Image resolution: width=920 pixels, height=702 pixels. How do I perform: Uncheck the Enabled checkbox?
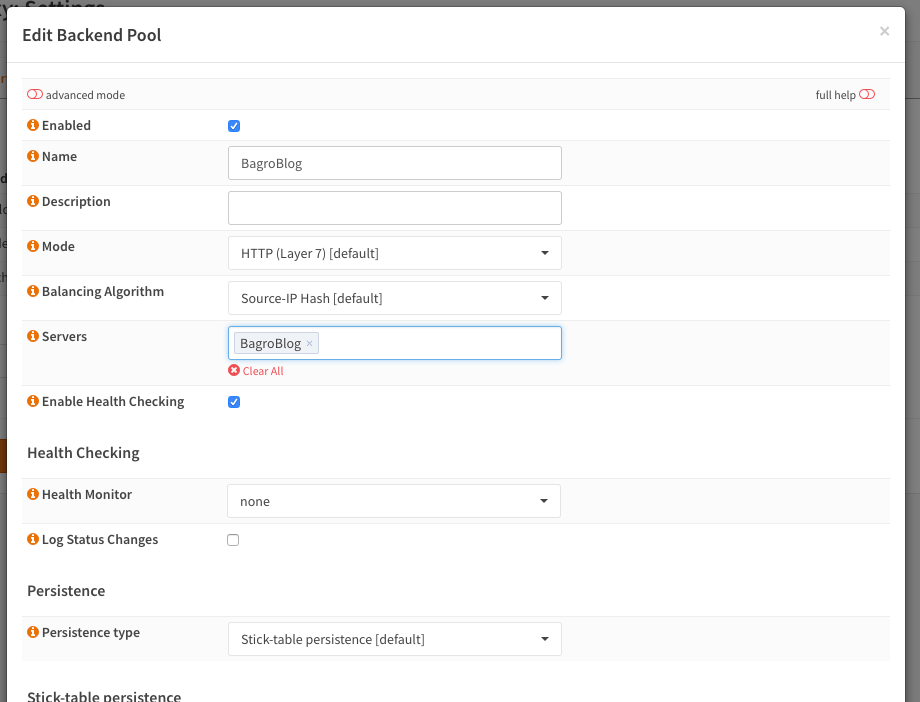[234, 126]
